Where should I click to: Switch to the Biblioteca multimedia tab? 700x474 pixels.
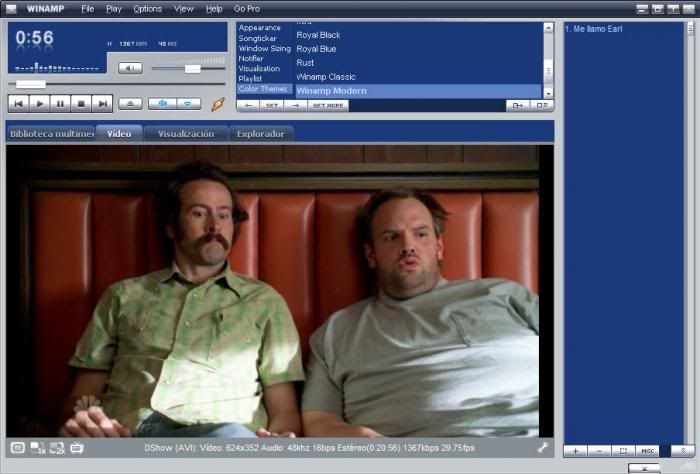point(51,134)
